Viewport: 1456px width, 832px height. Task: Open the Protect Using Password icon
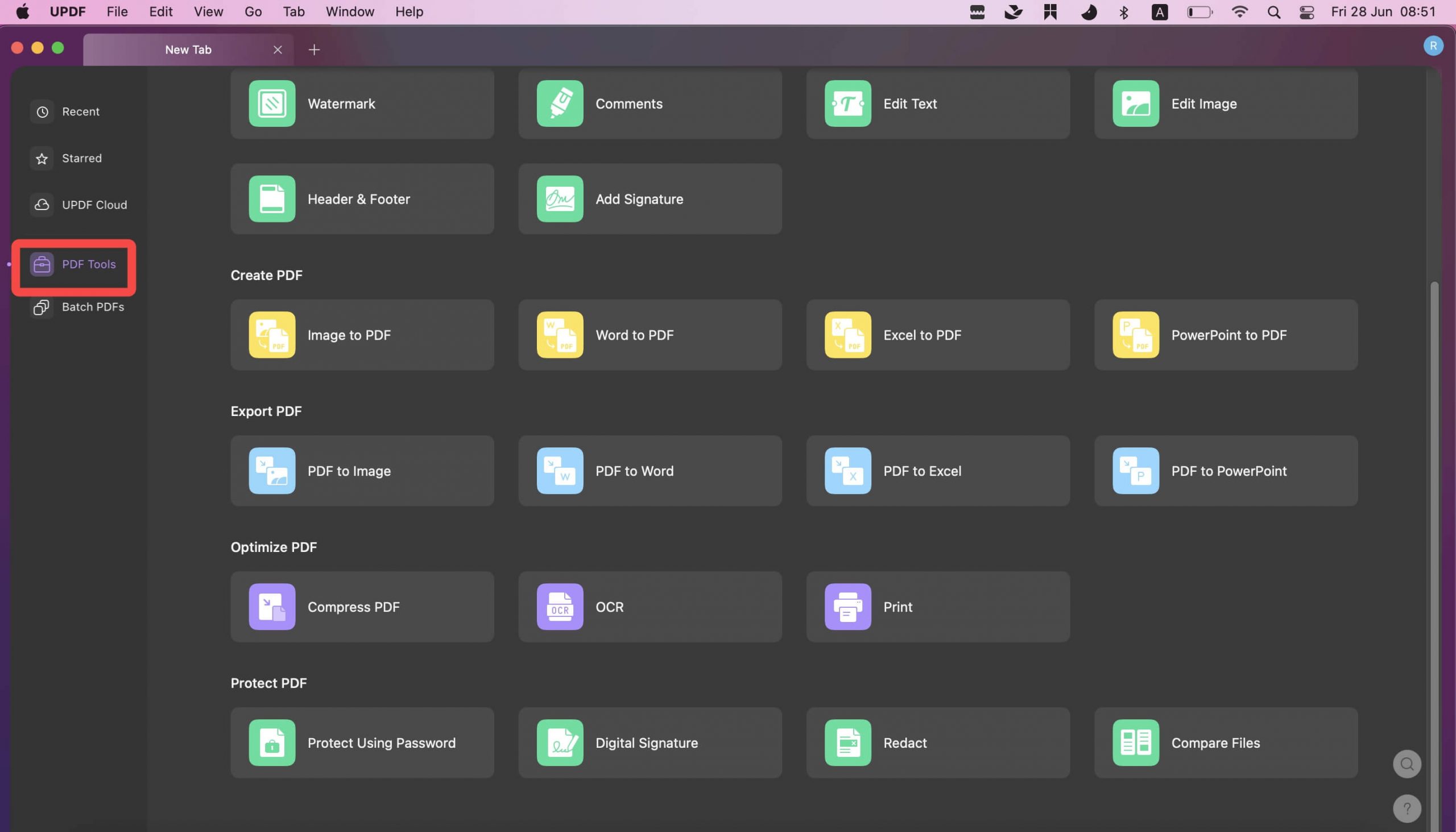[x=272, y=743]
